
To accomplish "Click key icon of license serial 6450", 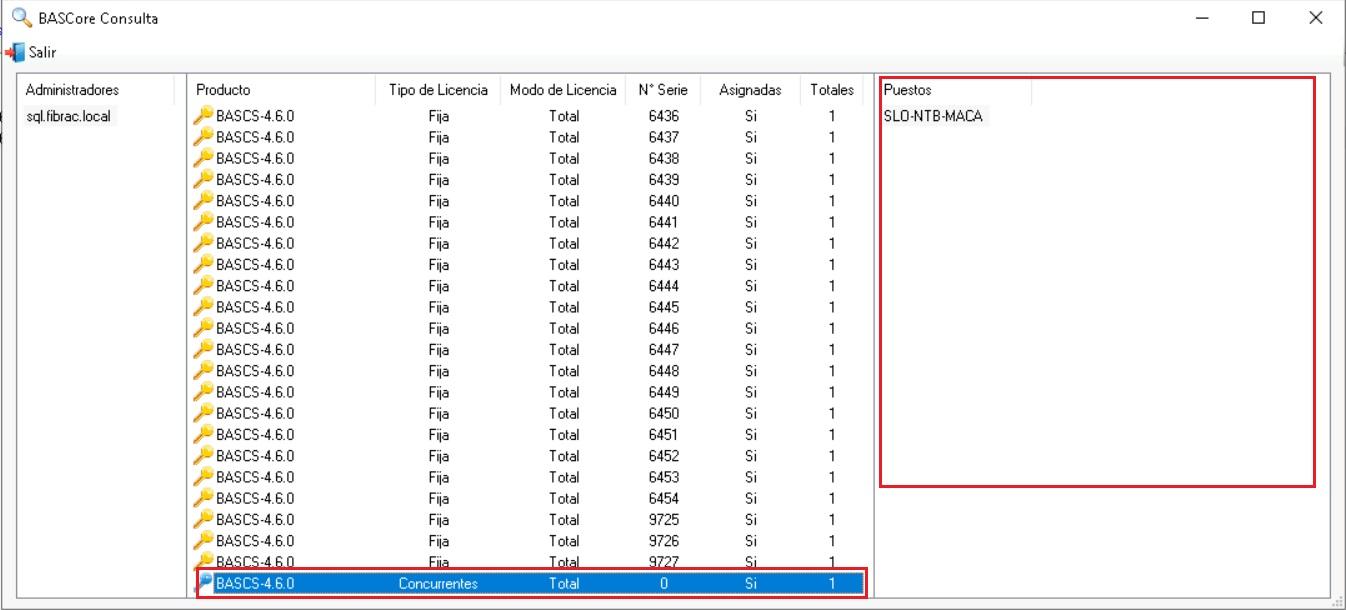I will [x=203, y=413].
